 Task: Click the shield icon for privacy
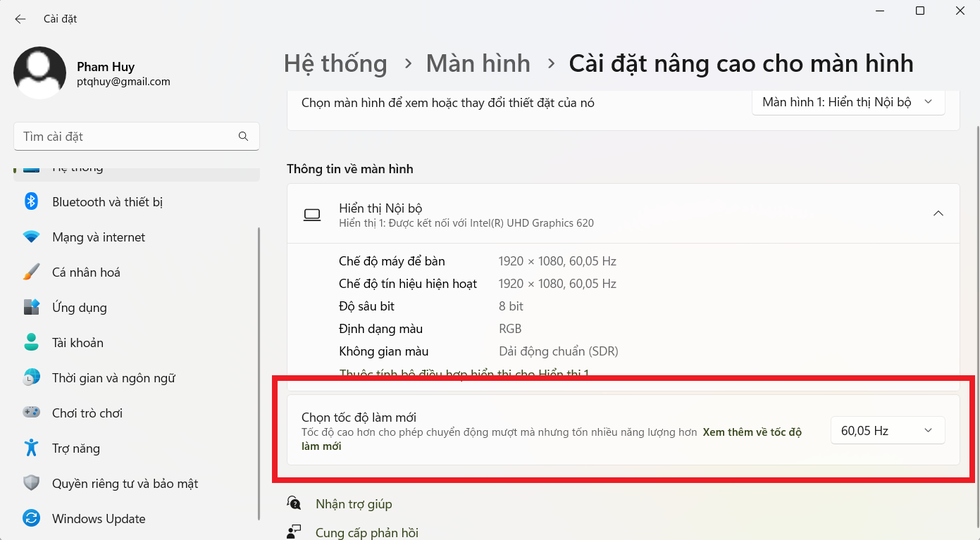tap(31, 483)
